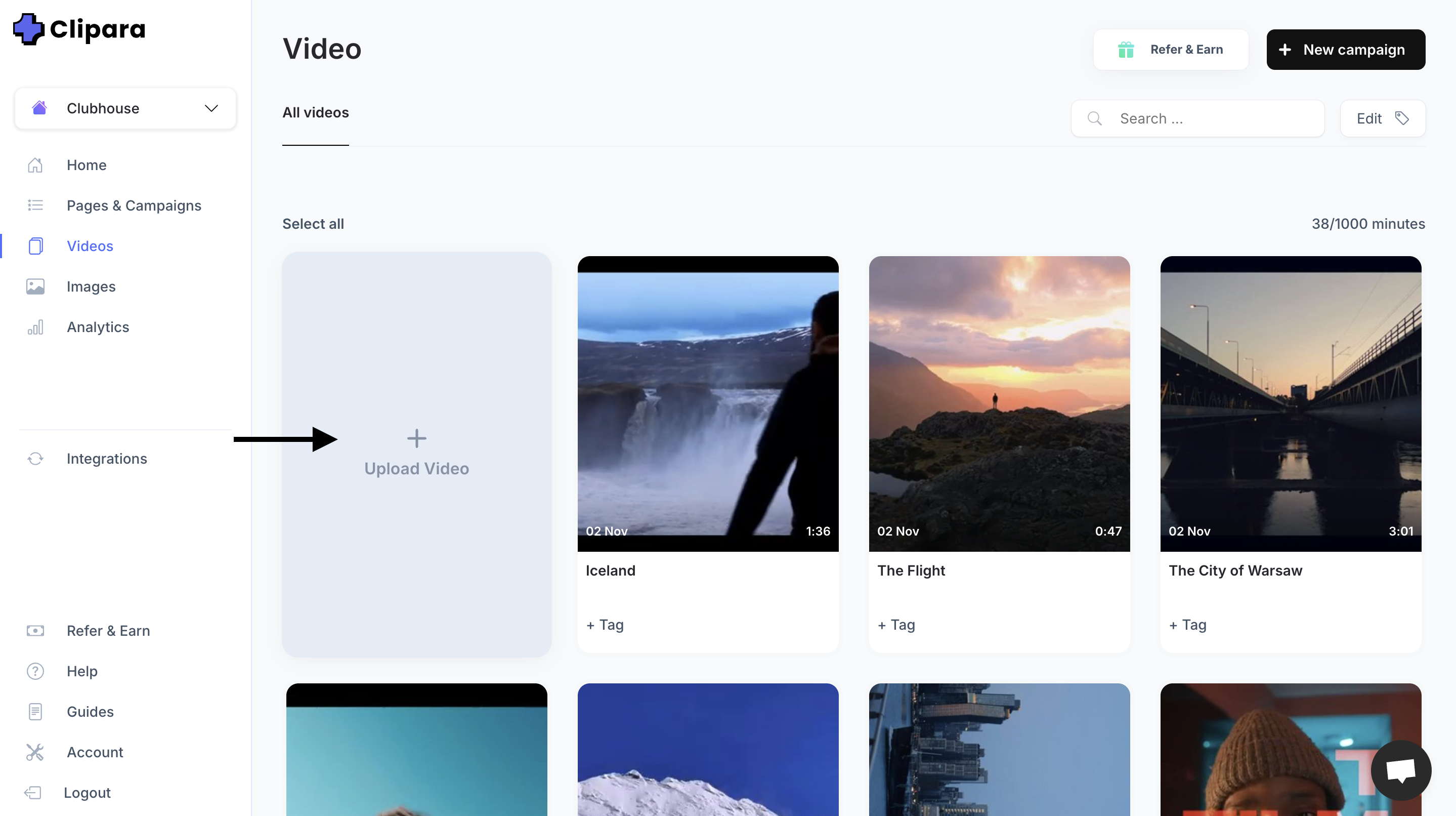Open the Analytics section
Viewport: 1456px width, 816px height.
(x=98, y=328)
